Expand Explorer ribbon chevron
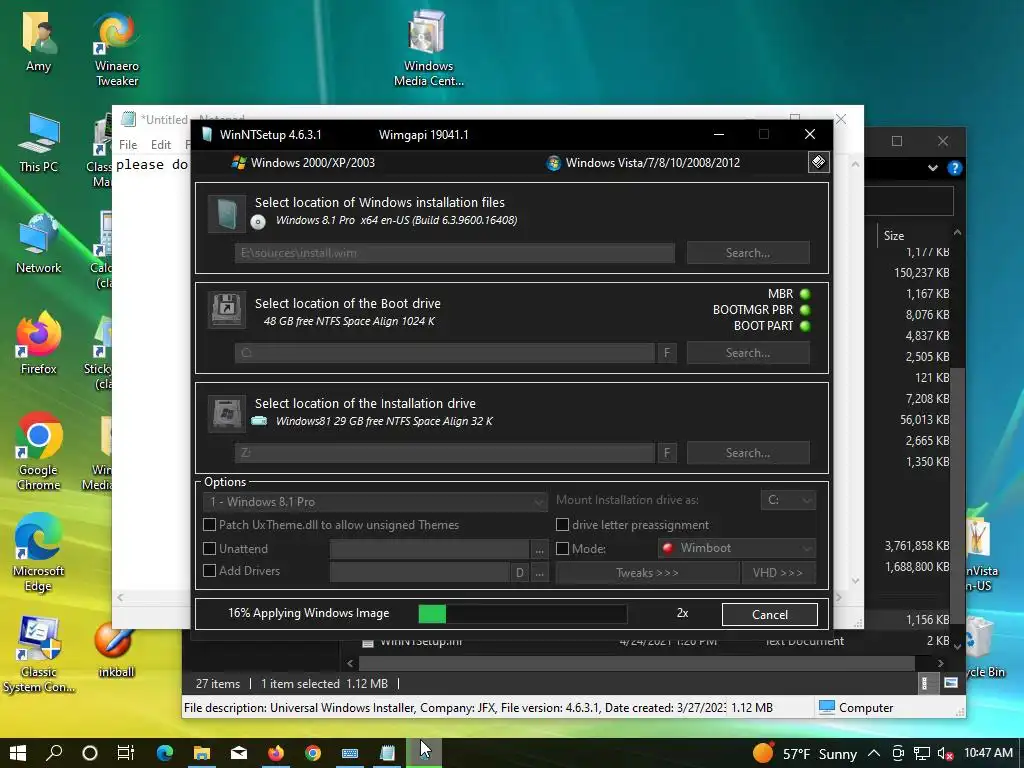Viewport: 1024px width, 768px height. point(933,168)
